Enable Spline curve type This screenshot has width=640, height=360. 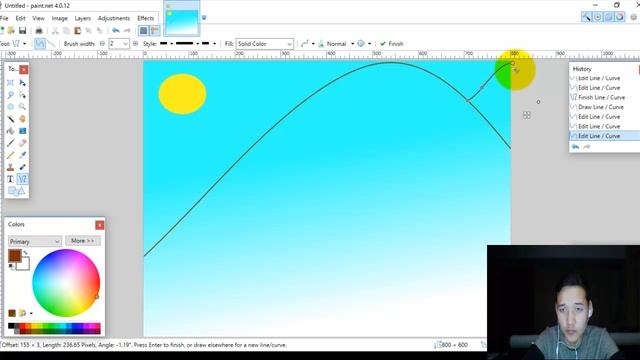[40, 44]
